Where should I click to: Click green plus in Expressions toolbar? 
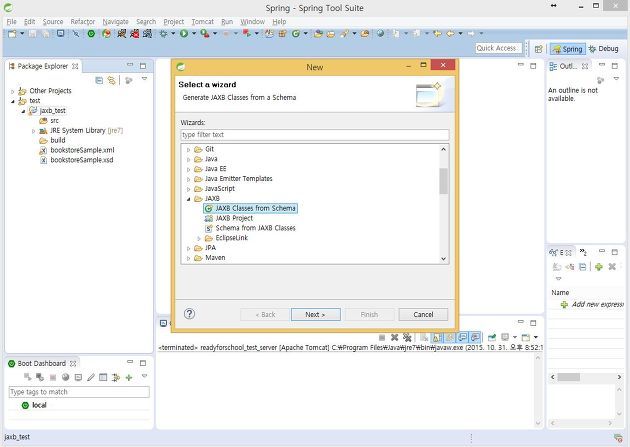coord(599,267)
